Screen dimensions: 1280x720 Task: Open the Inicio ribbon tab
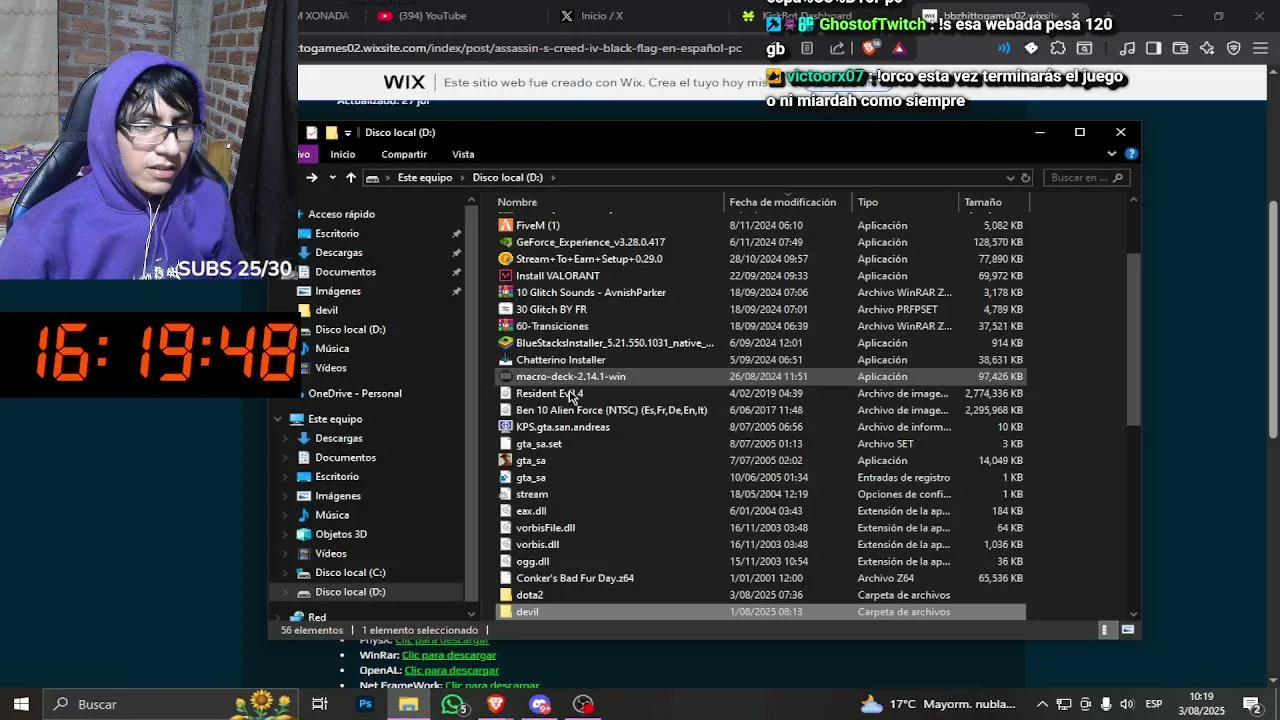tap(343, 154)
